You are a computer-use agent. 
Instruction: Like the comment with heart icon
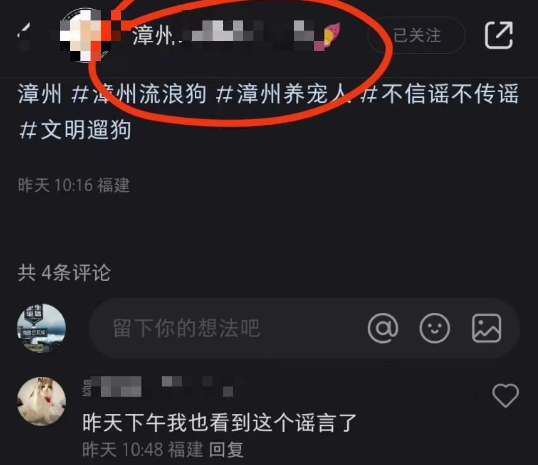pyautogui.click(x=505, y=395)
